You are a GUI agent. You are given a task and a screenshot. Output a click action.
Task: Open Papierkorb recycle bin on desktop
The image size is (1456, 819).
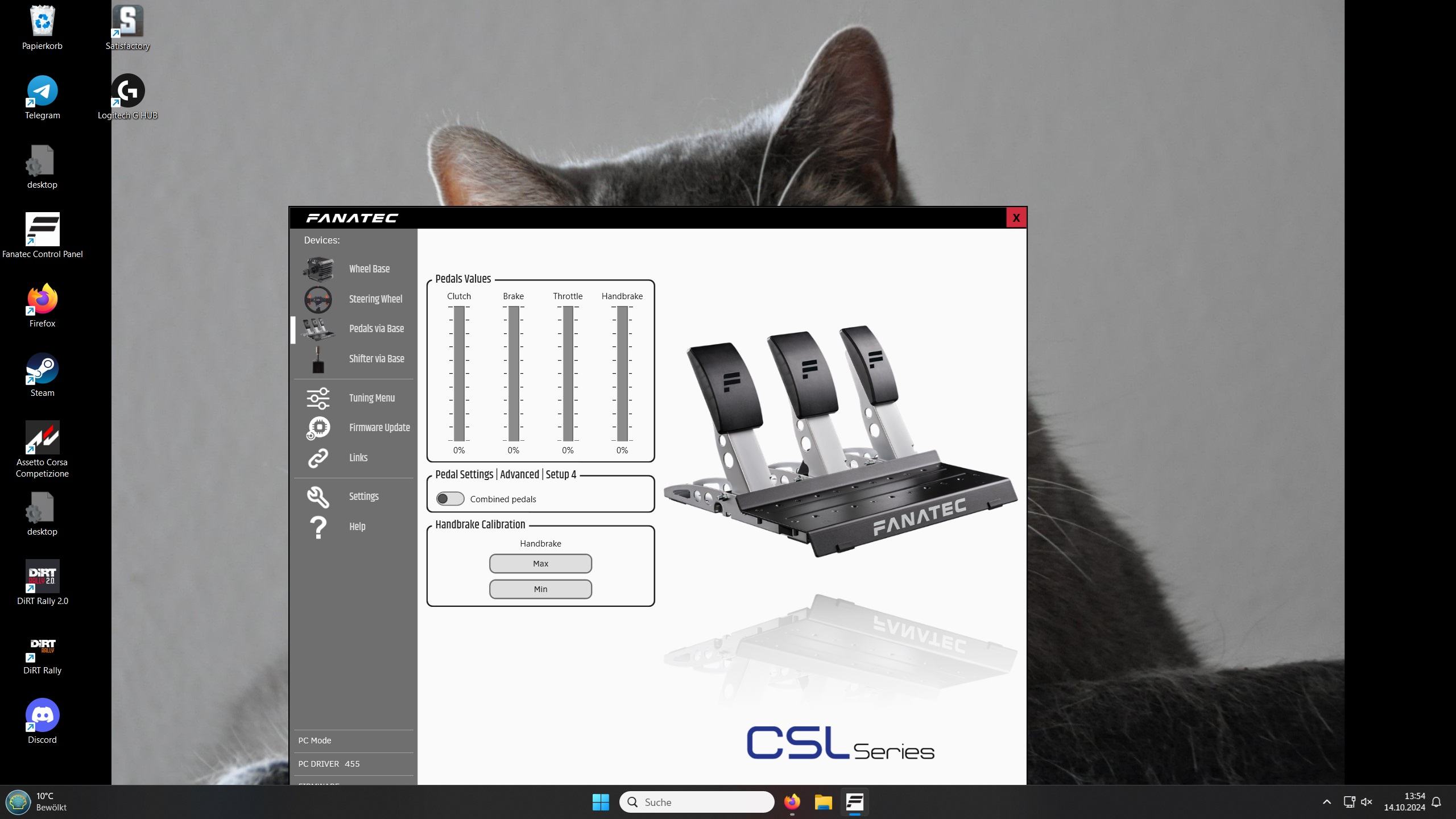pyautogui.click(x=42, y=28)
